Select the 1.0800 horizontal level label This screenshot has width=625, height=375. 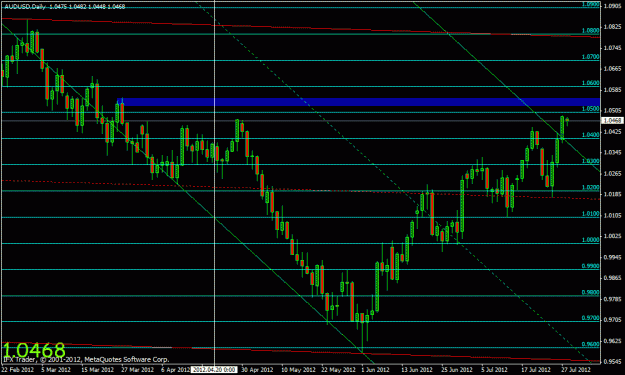590,30
